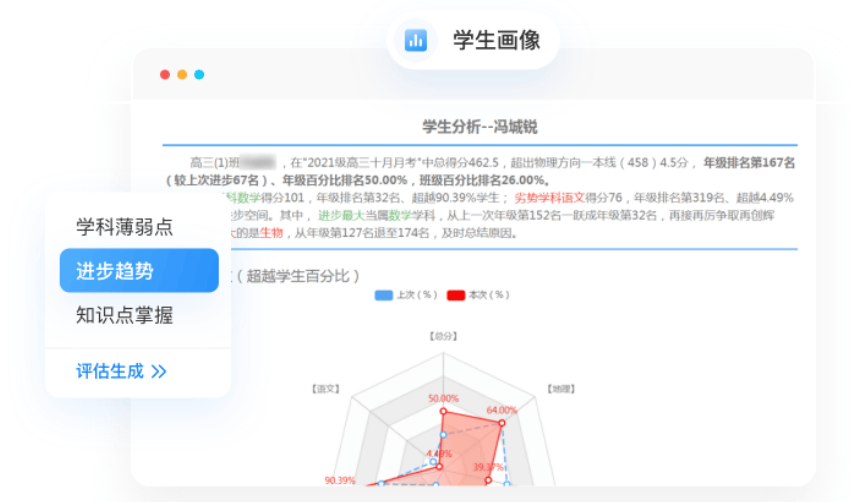Click the red dot in window title bar

(x=165, y=75)
